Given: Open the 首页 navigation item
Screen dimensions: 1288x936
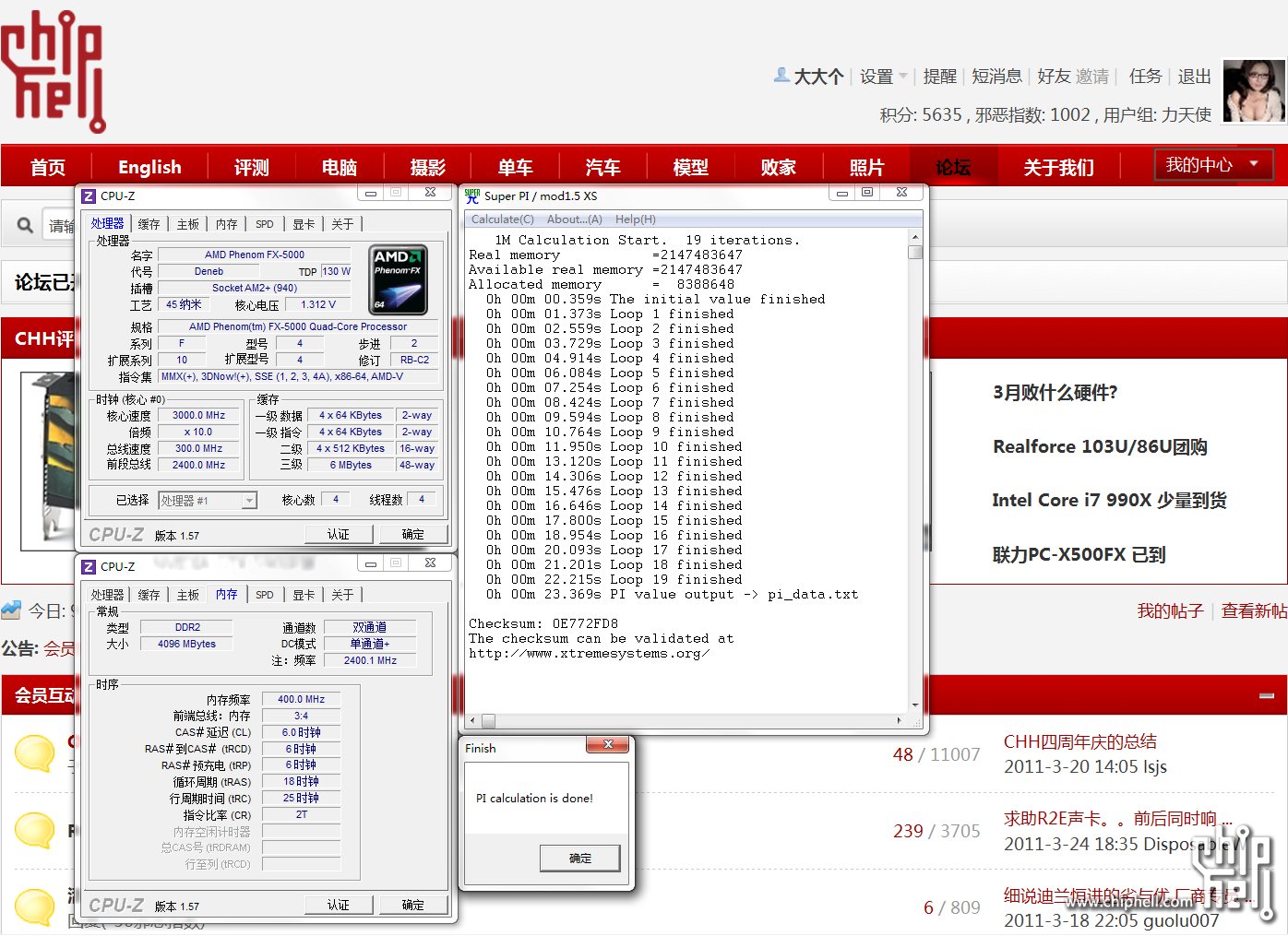Looking at the screenshot, I should [x=48, y=167].
